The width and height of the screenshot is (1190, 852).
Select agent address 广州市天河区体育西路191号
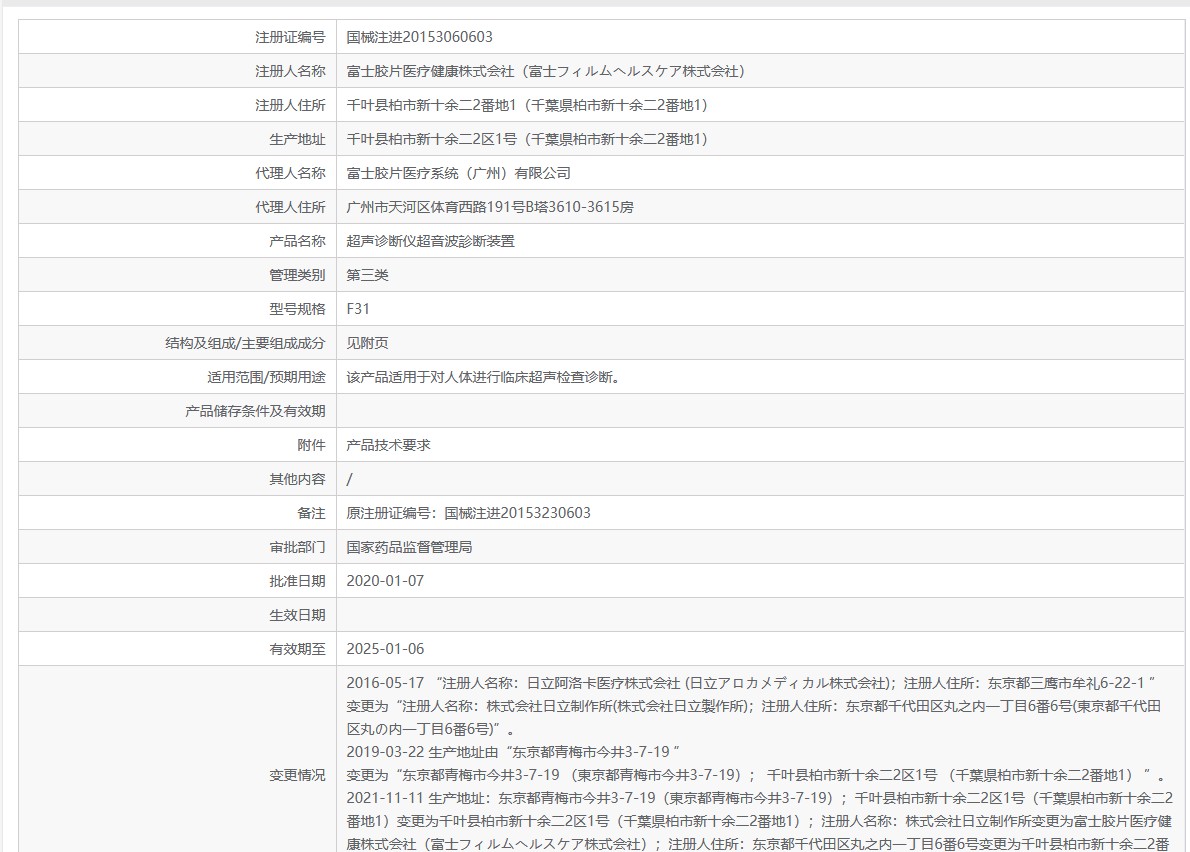coord(436,207)
